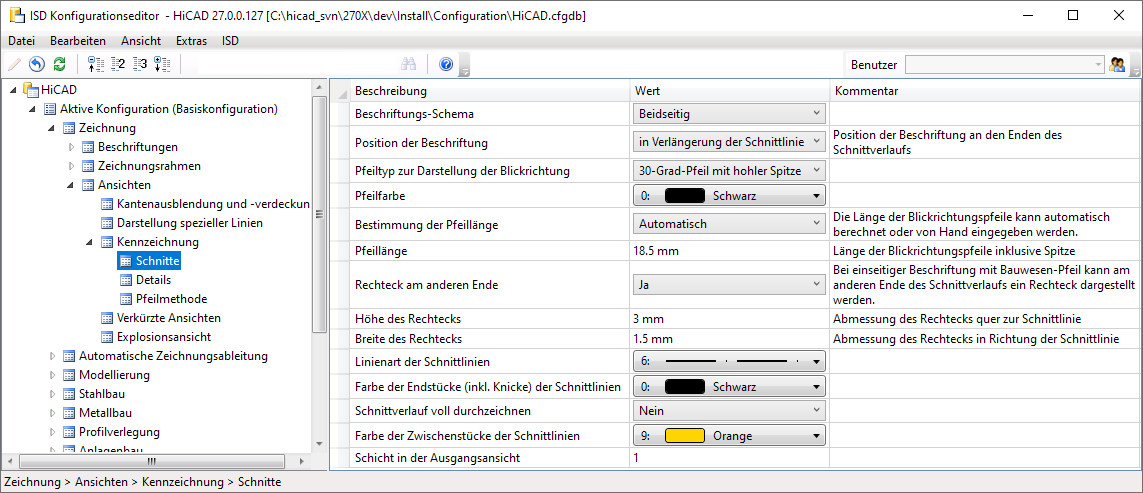Collapse the Kennzeichnung tree node
This screenshot has width=1143, height=493.
tap(90, 242)
